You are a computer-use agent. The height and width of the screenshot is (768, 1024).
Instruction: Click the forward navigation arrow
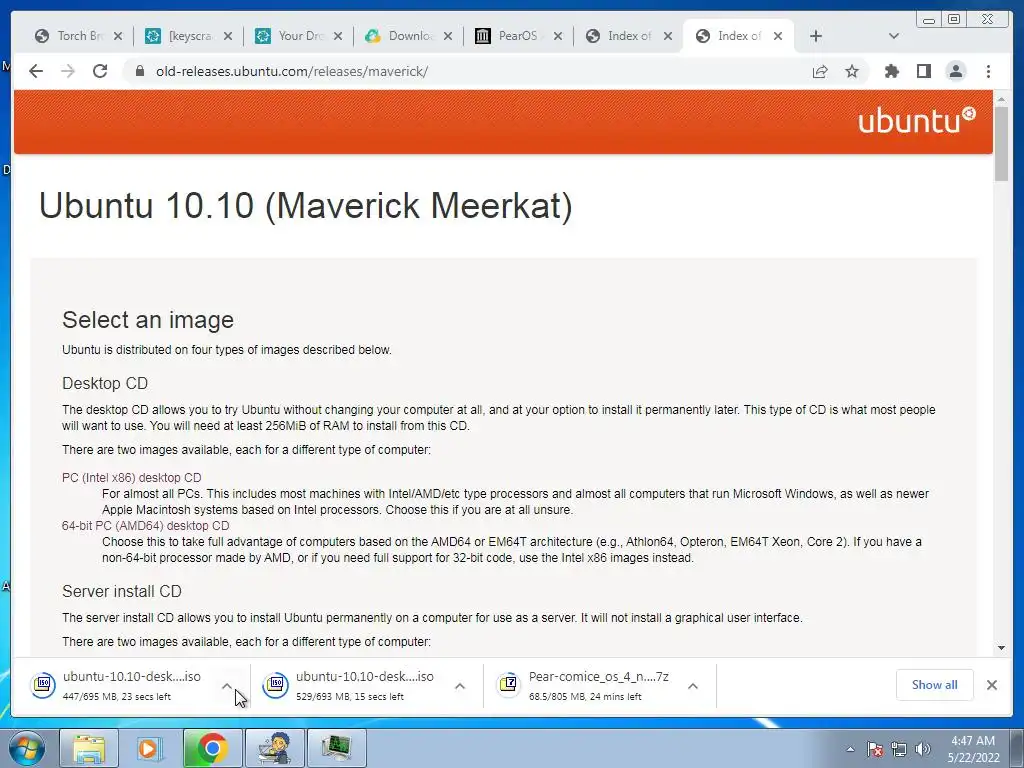click(x=68, y=71)
